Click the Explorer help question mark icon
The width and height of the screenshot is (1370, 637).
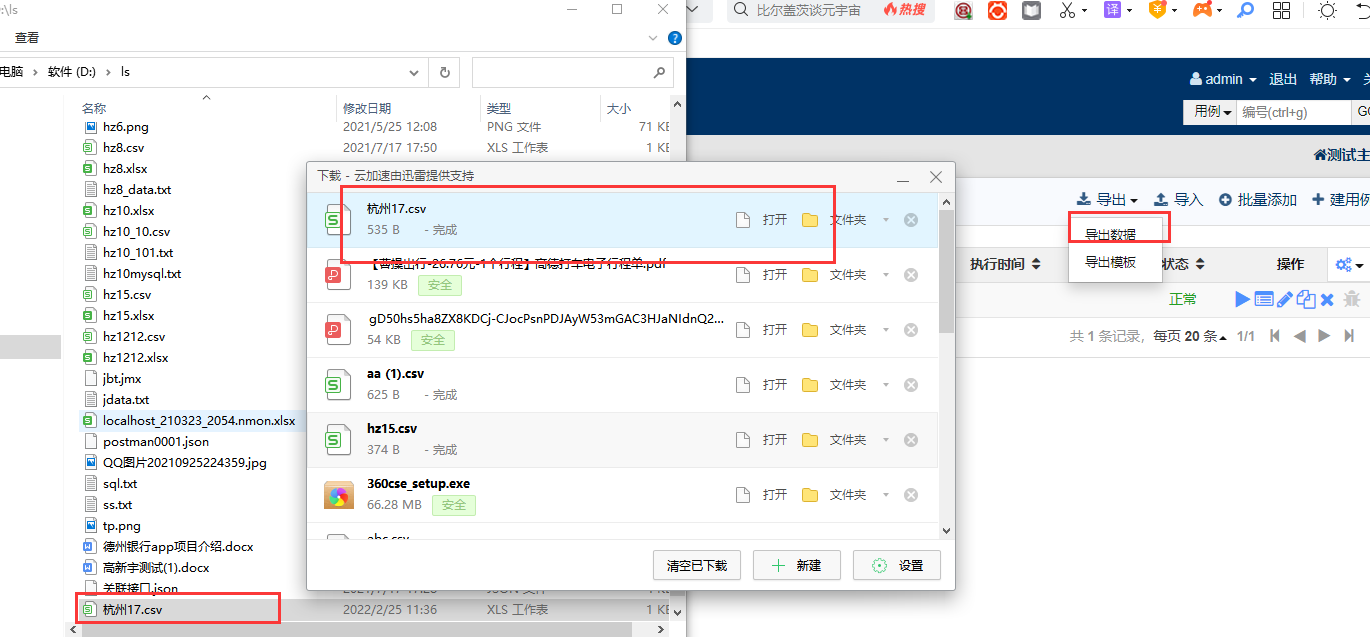pos(675,38)
